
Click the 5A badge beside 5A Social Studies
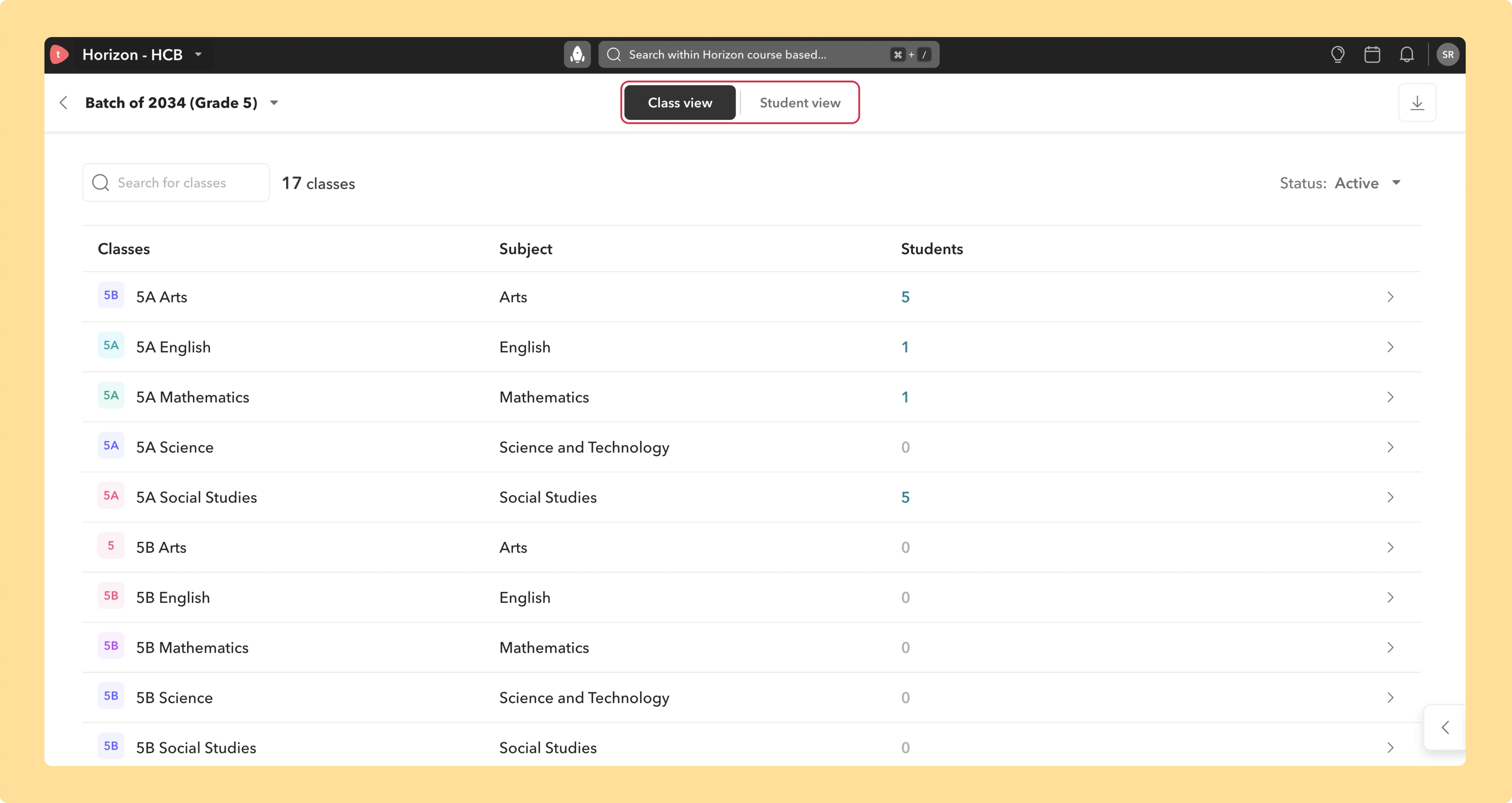111,496
